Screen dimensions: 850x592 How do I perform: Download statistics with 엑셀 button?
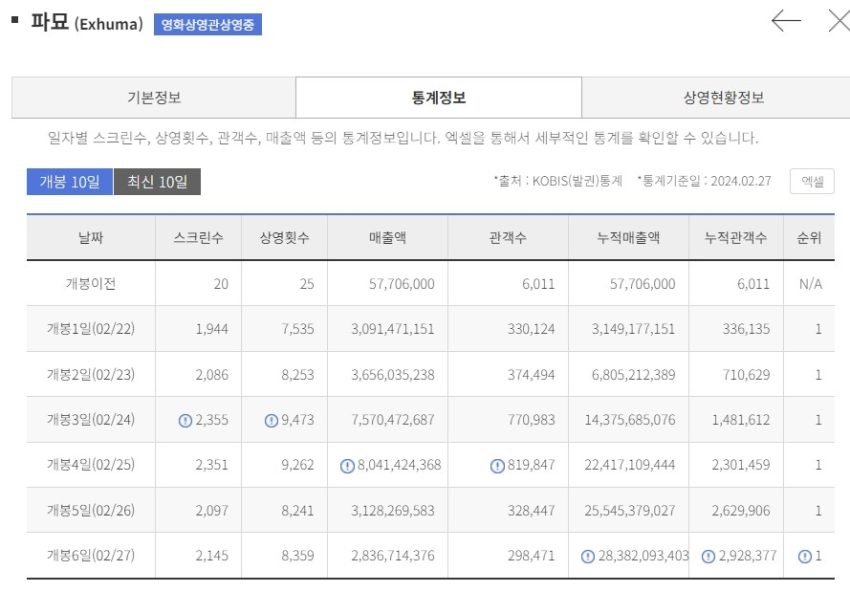pos(812,182)
